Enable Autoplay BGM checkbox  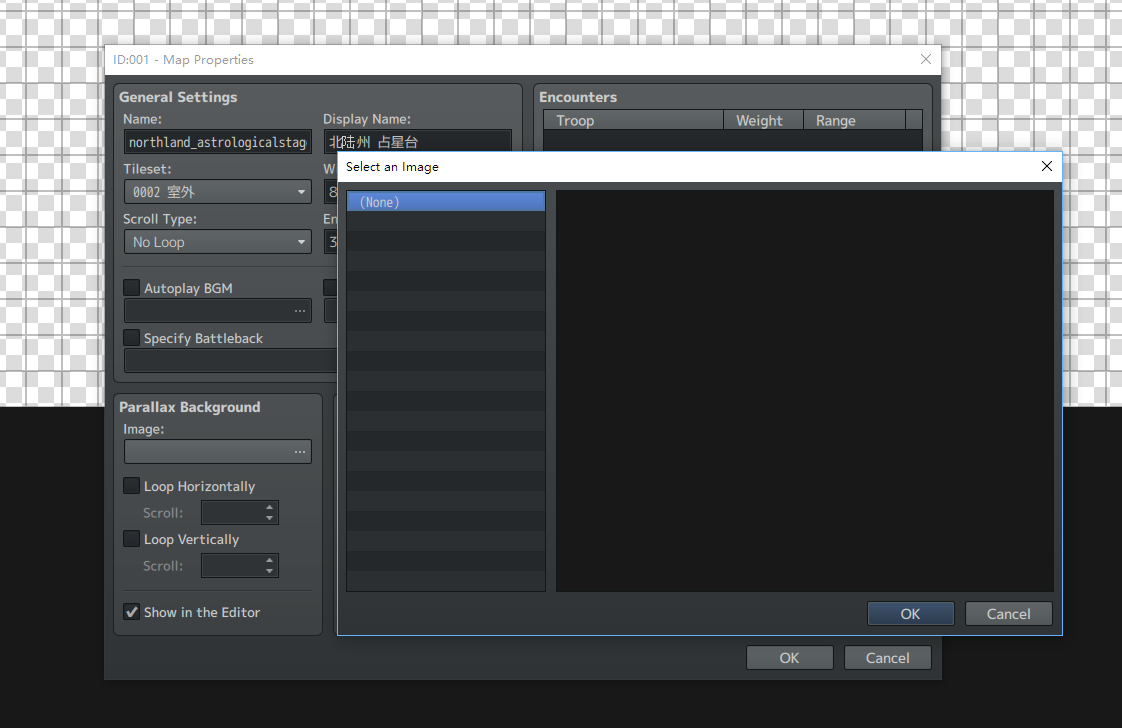tap(132, 288)
